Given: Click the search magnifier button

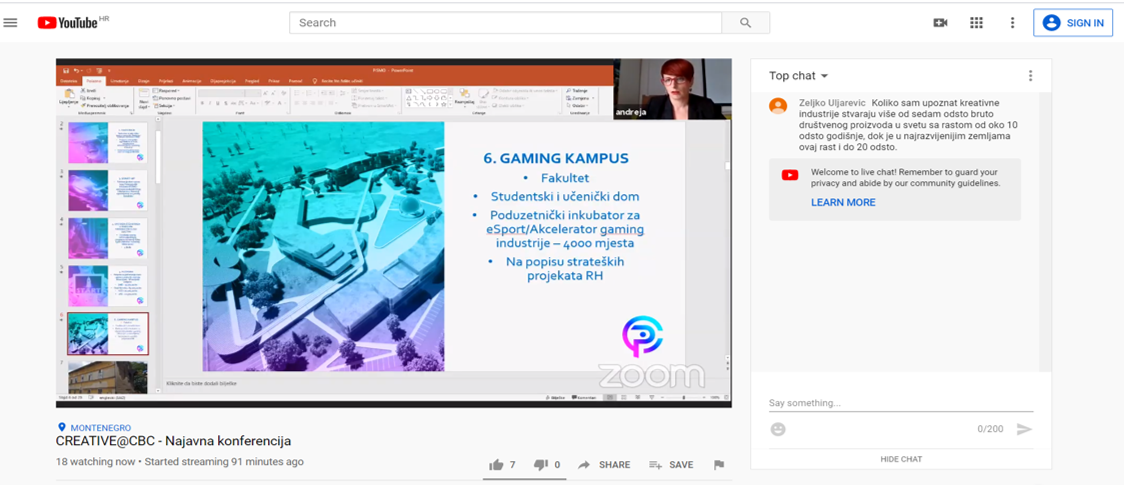Looking at the screenshot, I should click(x=745, y=23).
